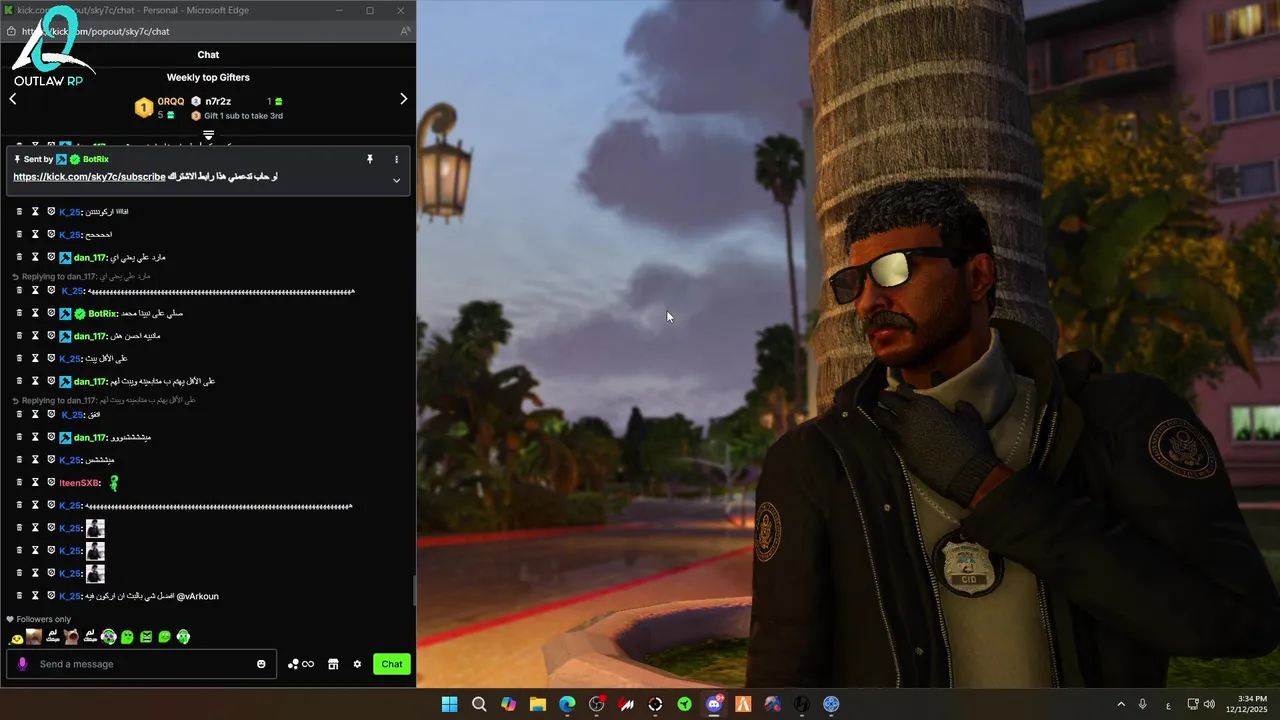Click 'Gift 1 sub to take 3rd' text
1280x720 pixels.
243,116
